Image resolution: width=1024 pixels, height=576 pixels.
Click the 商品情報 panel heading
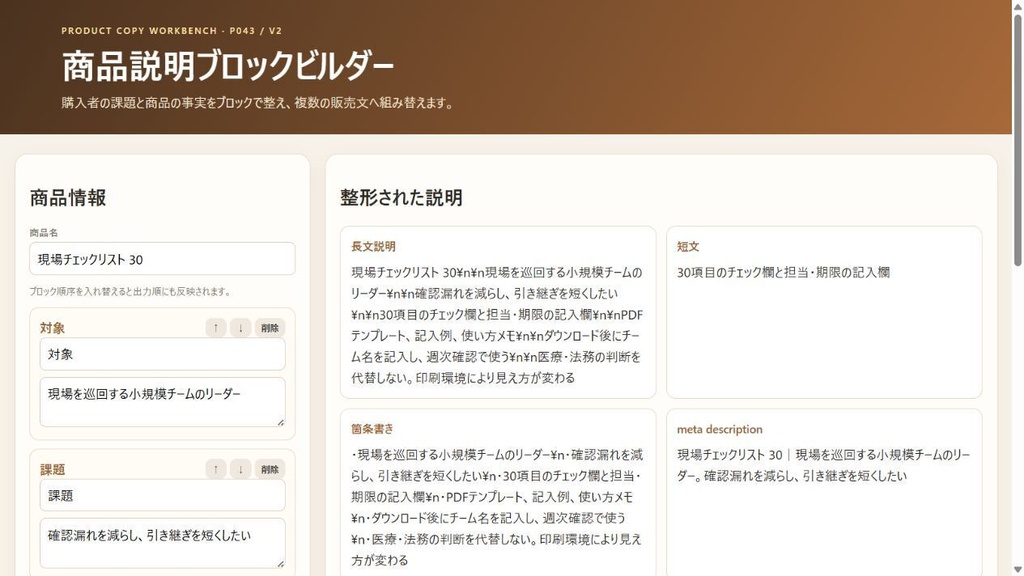[x=68, y=198]
